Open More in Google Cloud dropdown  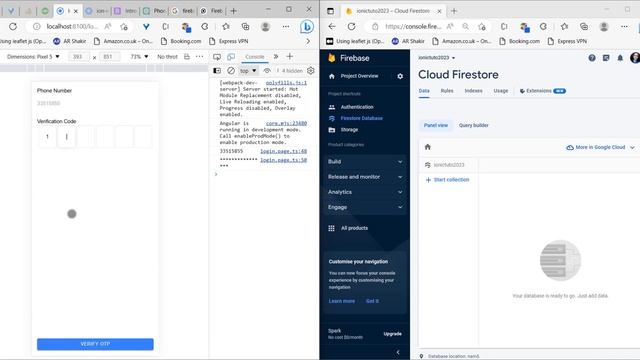point(600,147)
